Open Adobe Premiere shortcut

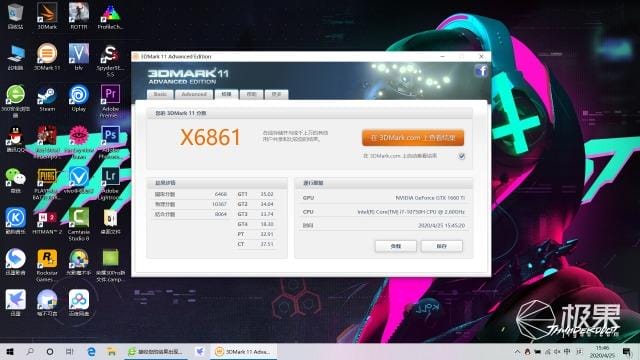tap(110, 101)
